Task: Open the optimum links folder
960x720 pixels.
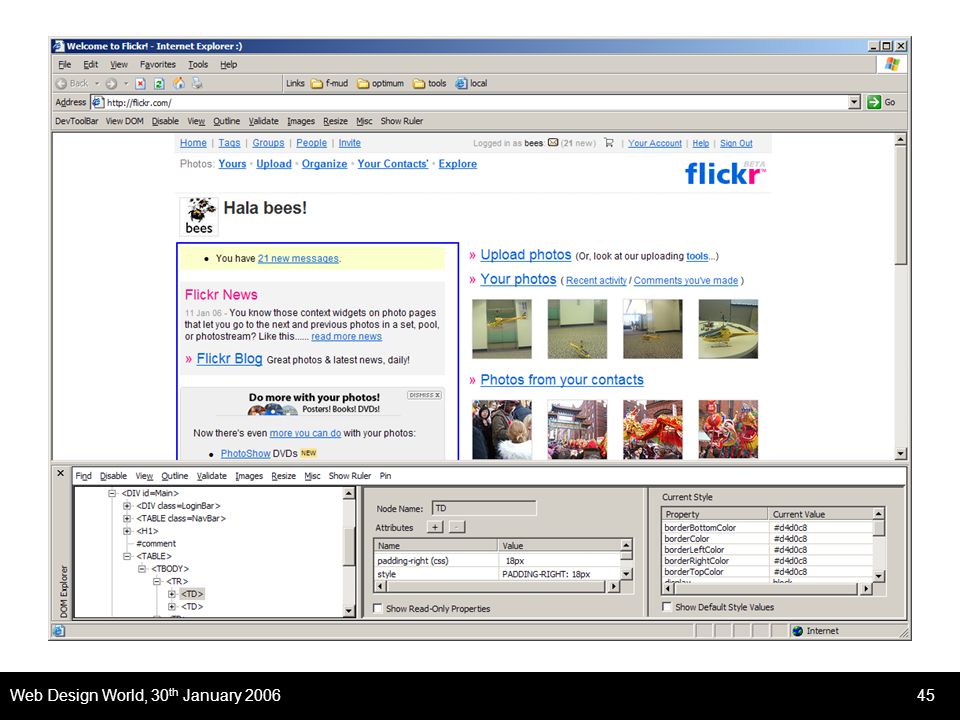Action: click(381, 83)
